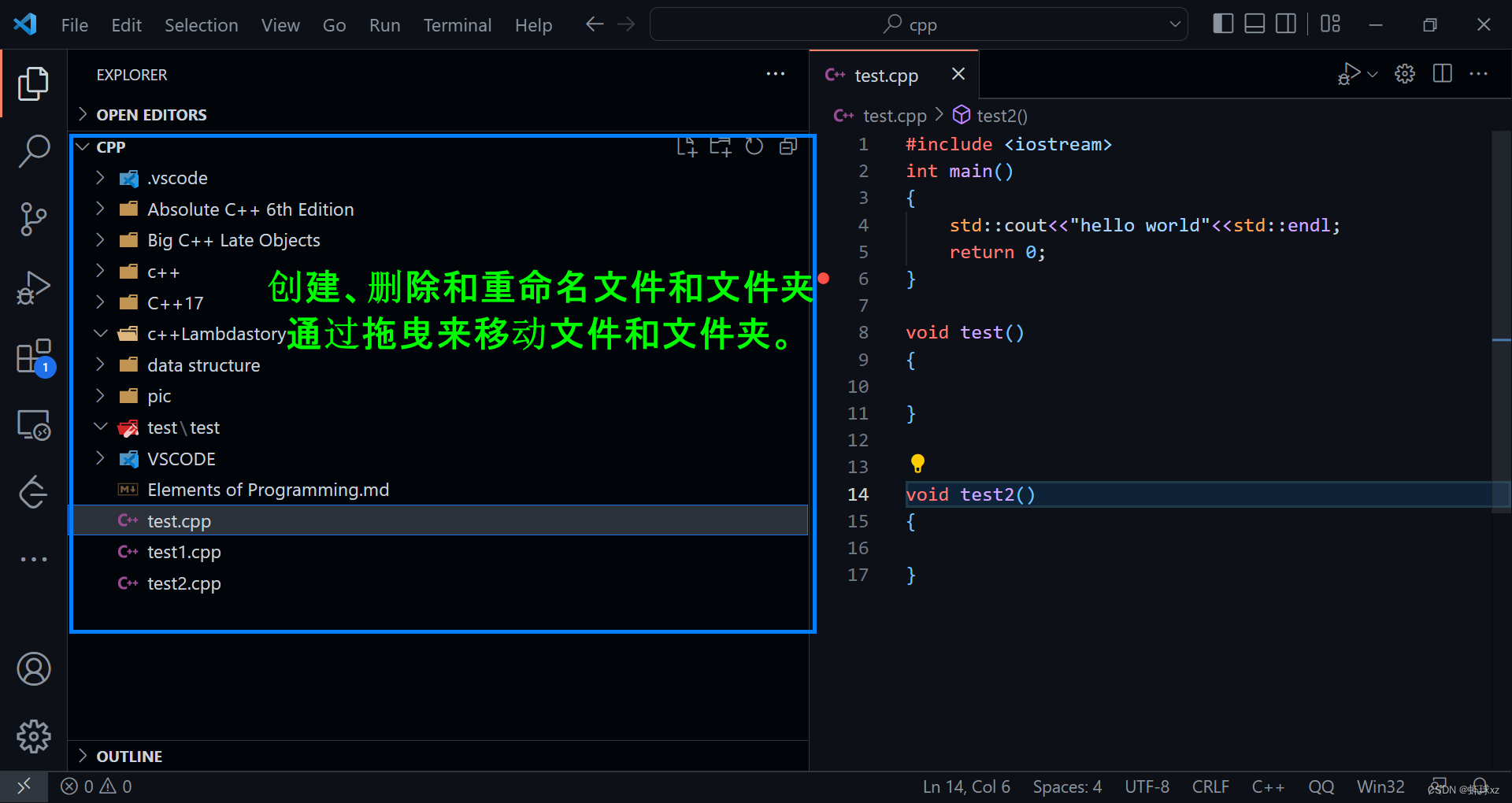Go back with the navigation arrow
The image size is (1512, 803).
click(595, 24)
